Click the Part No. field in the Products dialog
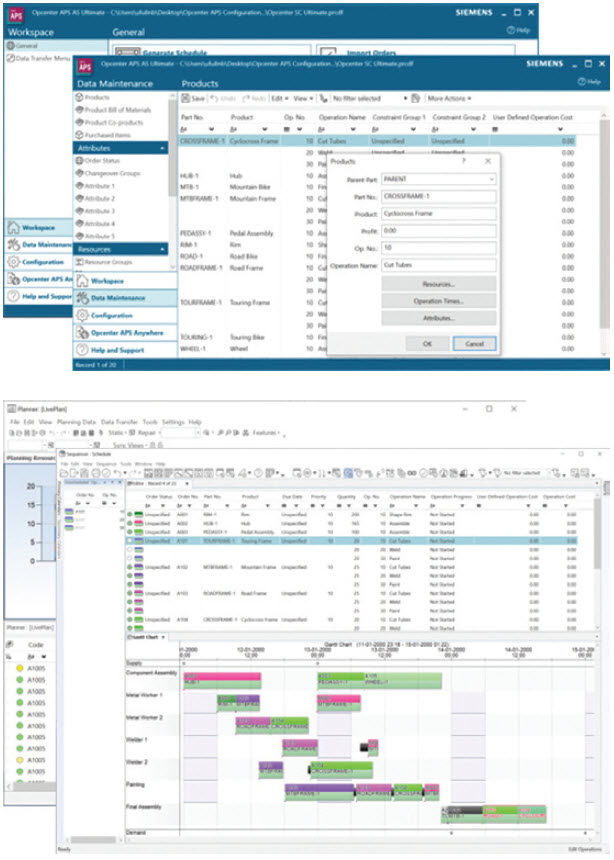 tap(439, 196)
